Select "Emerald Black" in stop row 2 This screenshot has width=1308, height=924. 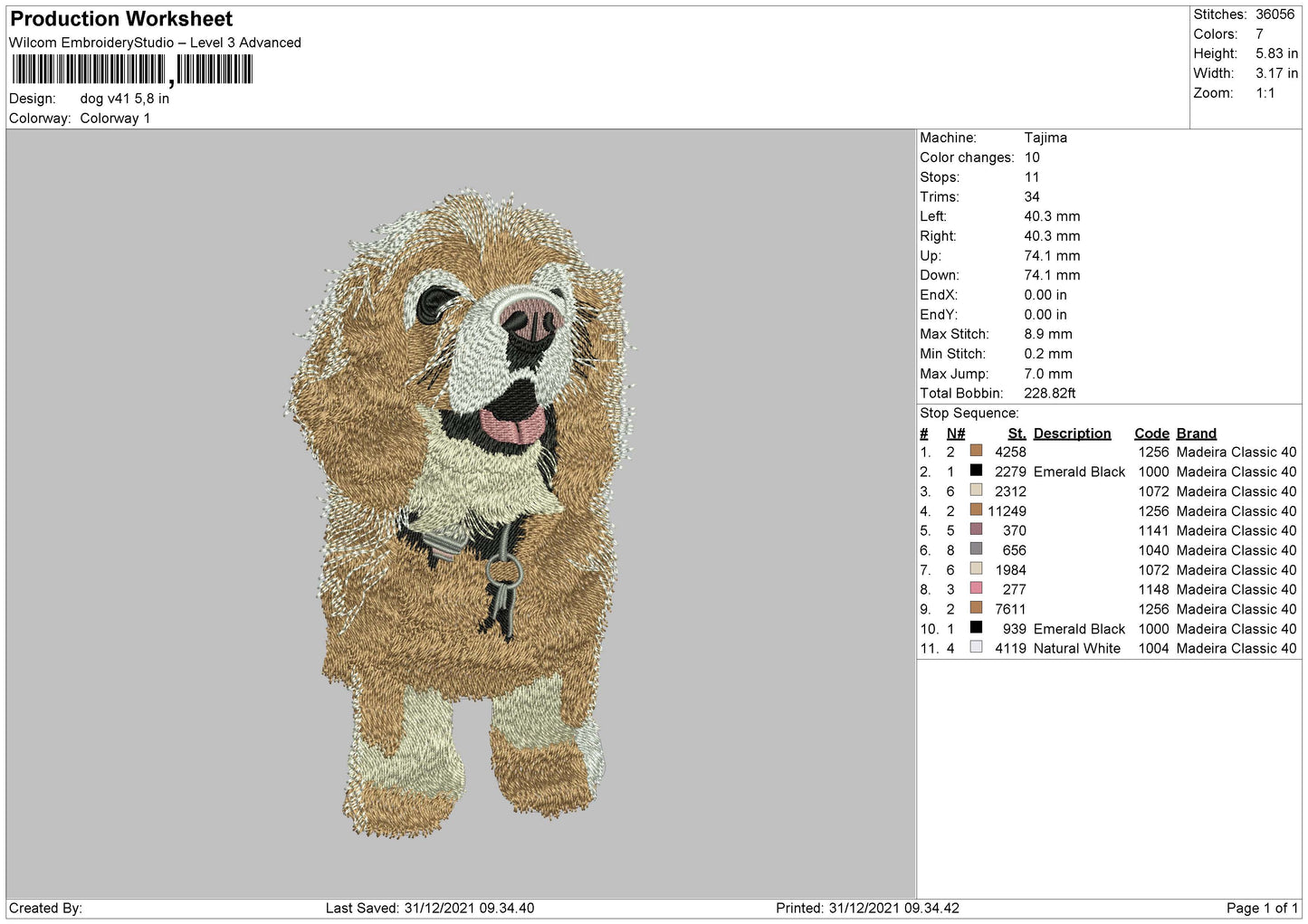1079,472
